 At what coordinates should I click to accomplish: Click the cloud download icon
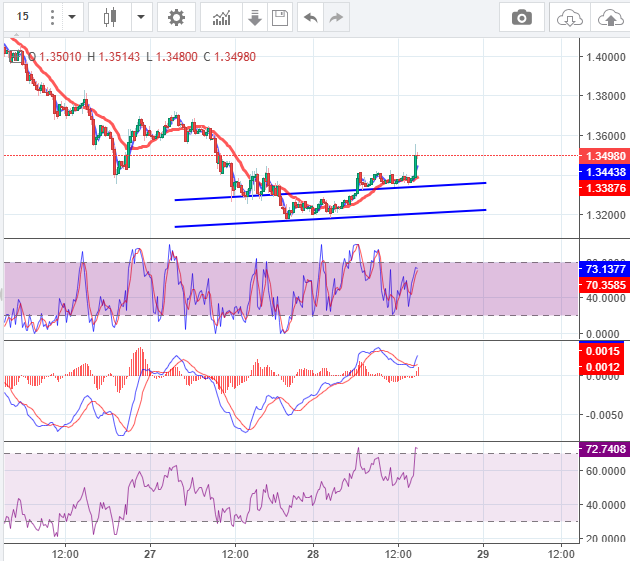pyautogui.click(x=569, y=18)
